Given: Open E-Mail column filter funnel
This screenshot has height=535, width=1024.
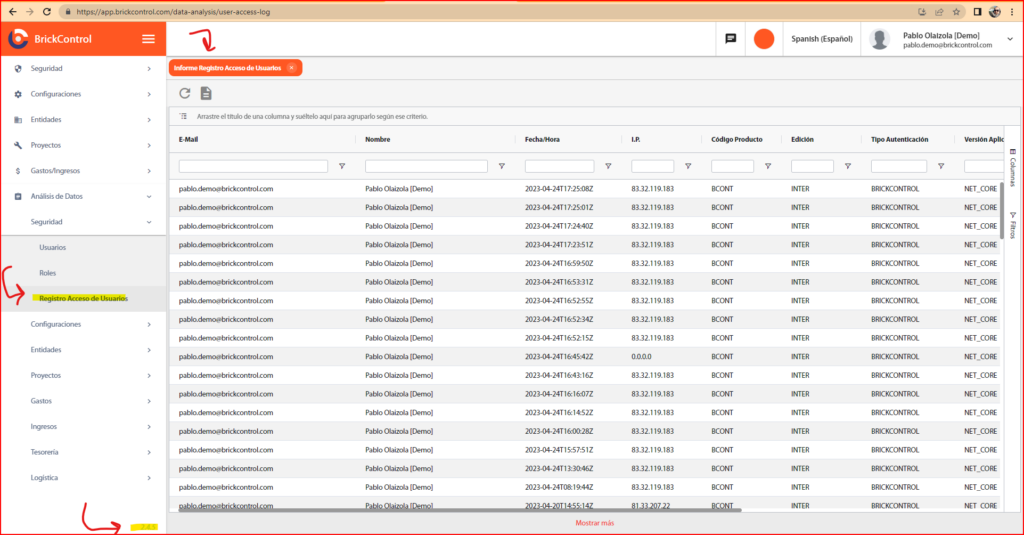Looking at the screenshot, I should point(342,167).
